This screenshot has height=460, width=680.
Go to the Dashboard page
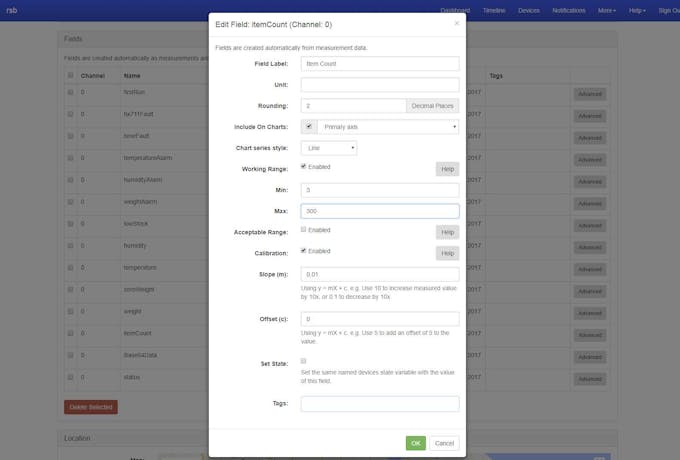point(455,10)
